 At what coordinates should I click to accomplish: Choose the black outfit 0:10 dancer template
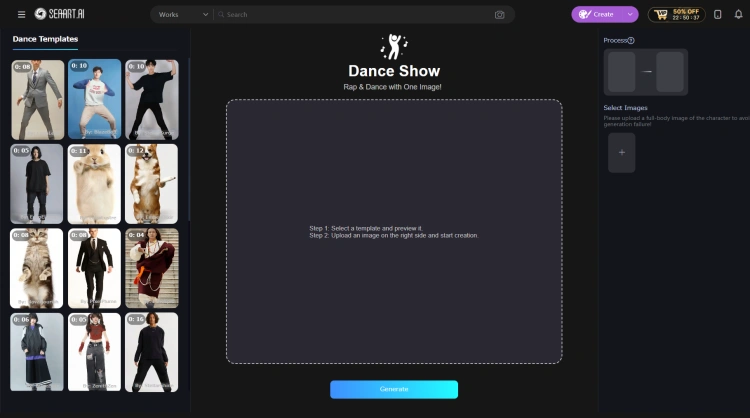152,99
